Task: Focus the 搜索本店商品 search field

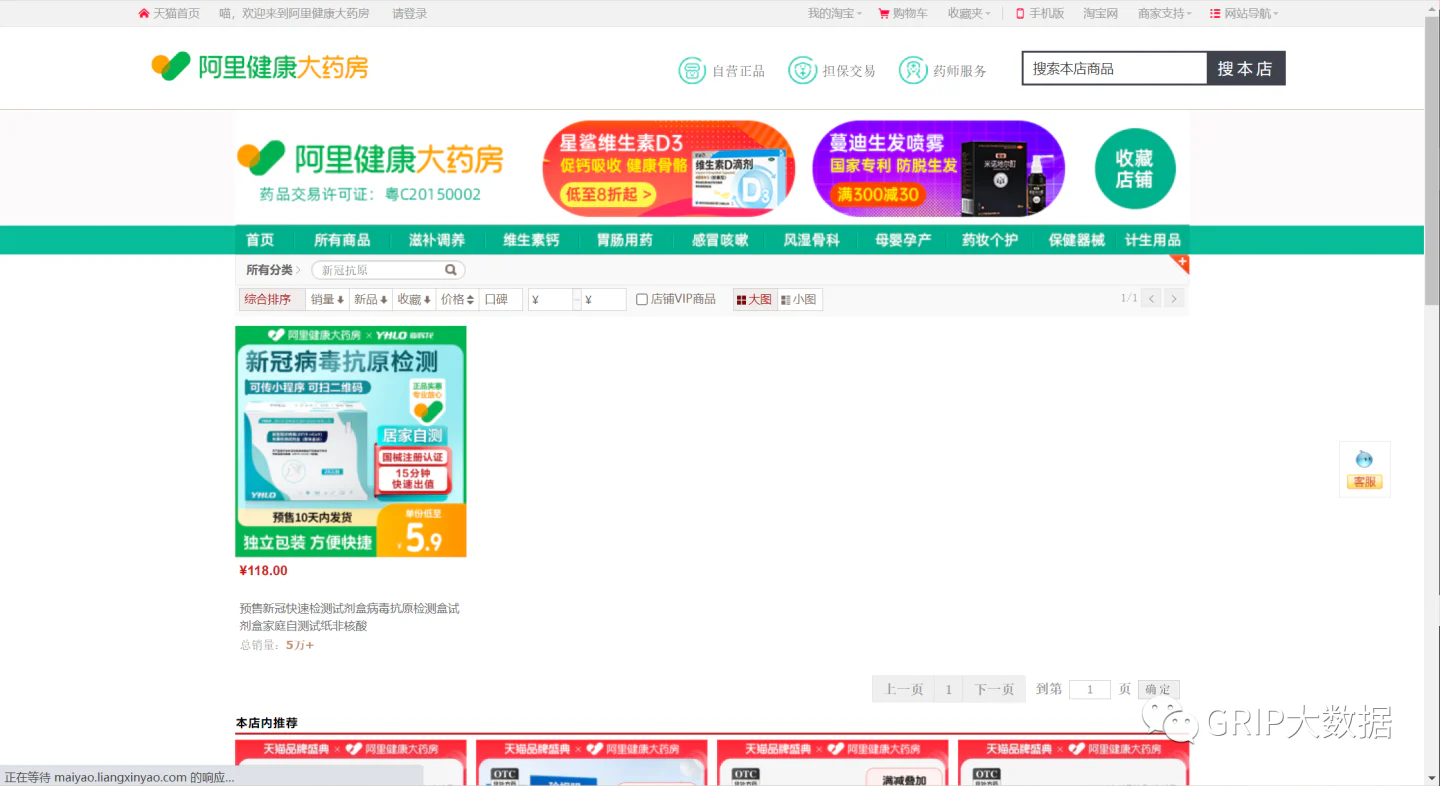Action: pyautogui.click(x=1115, y=68)
